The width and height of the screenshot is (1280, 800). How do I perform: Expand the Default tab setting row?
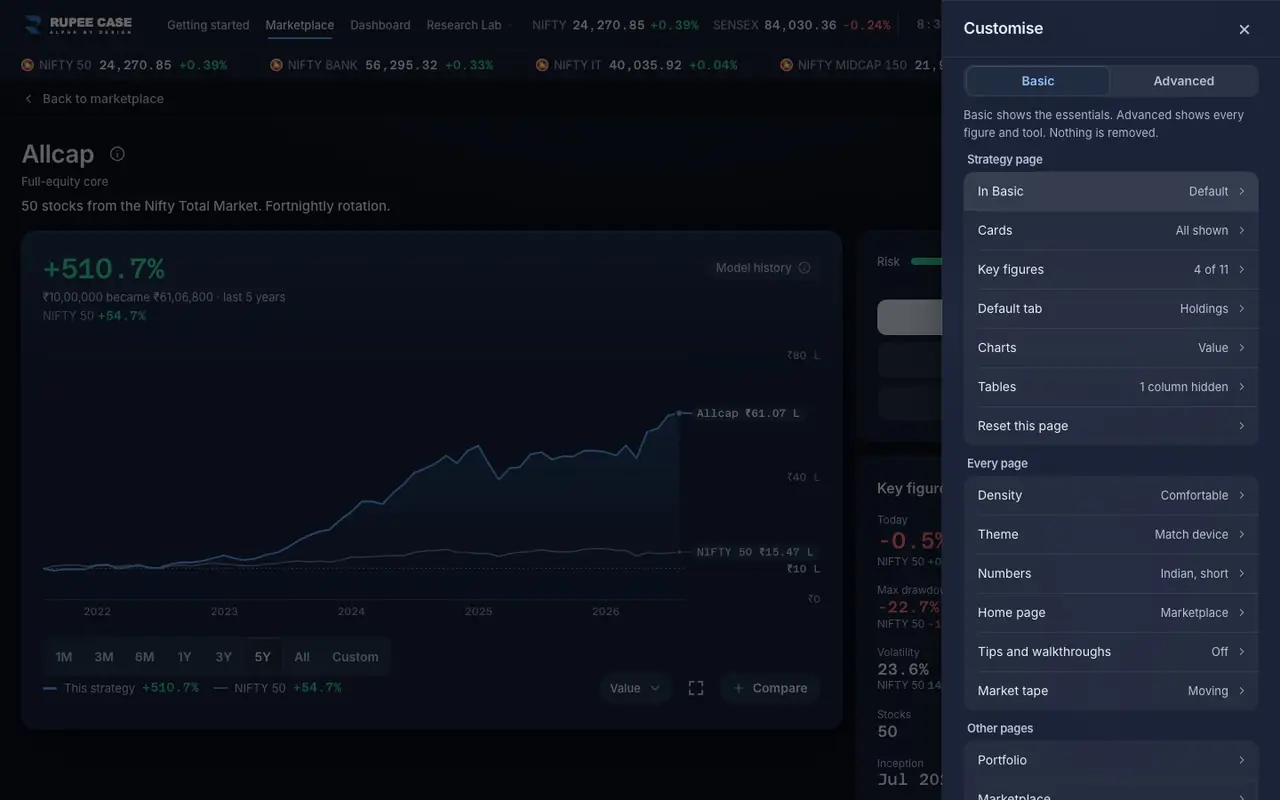coord(1111,309)
